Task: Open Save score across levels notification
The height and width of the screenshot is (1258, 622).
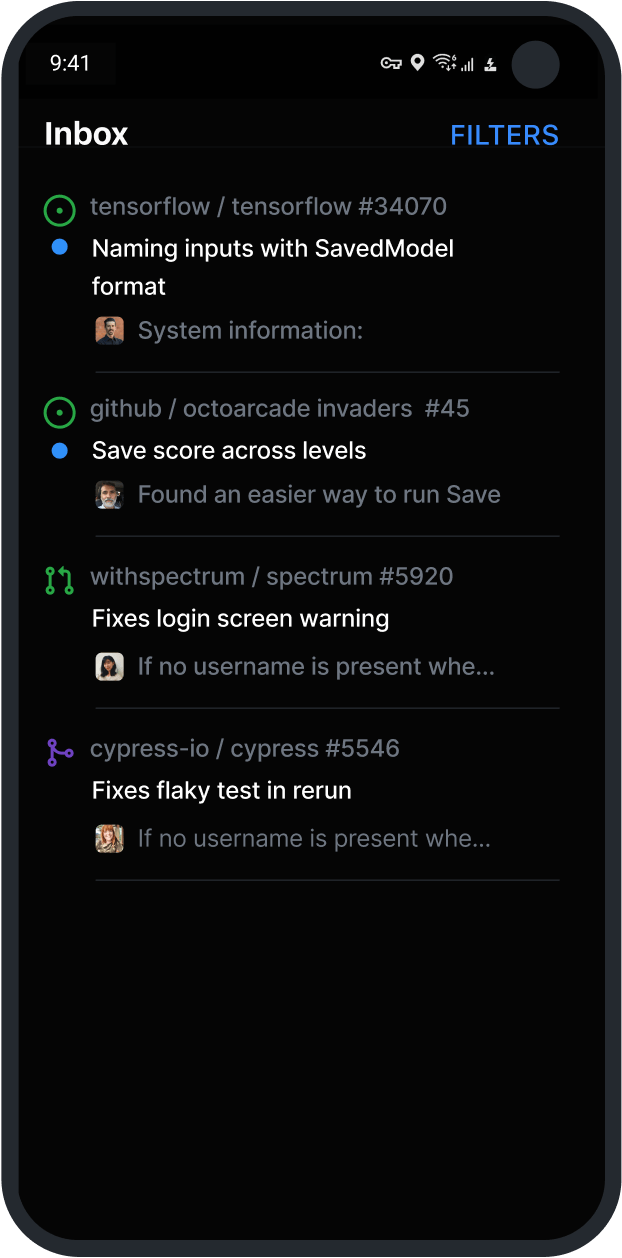Action: point(229,451)
